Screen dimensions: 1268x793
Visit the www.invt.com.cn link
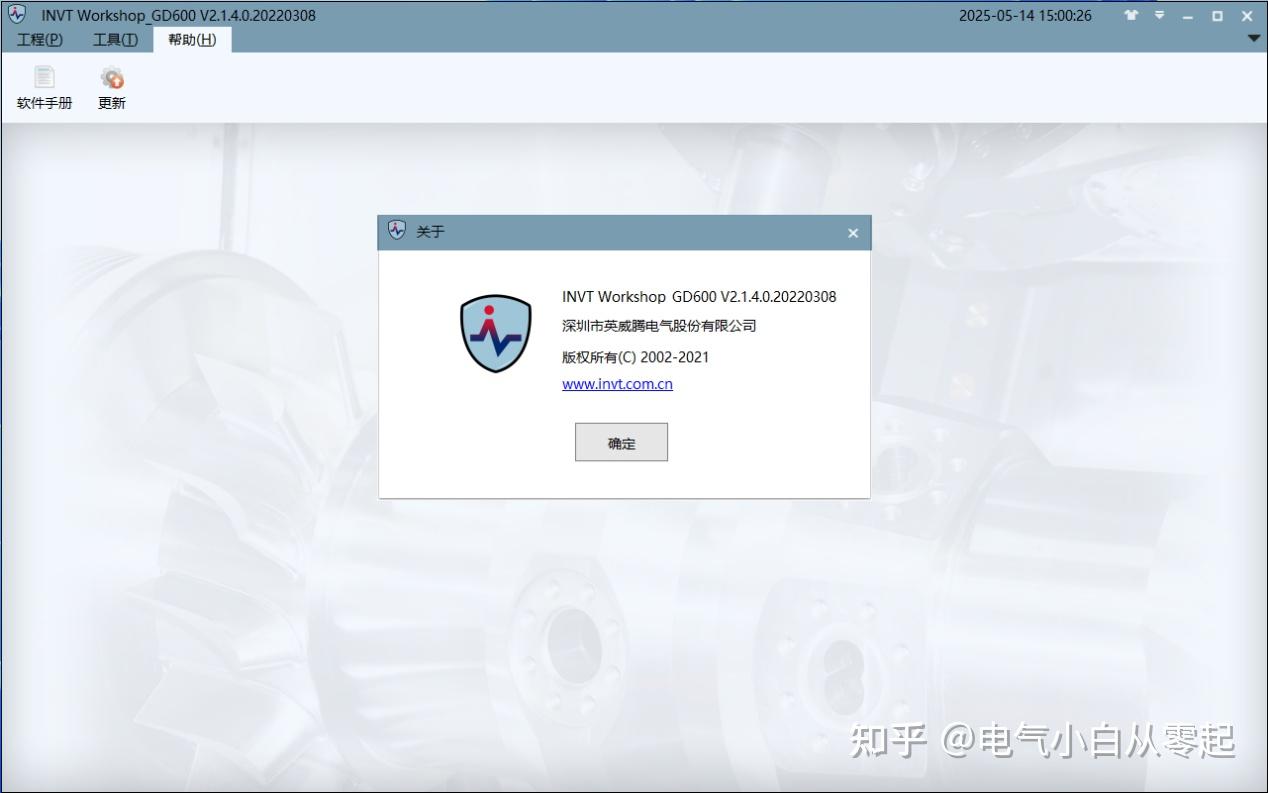point(617,383)
